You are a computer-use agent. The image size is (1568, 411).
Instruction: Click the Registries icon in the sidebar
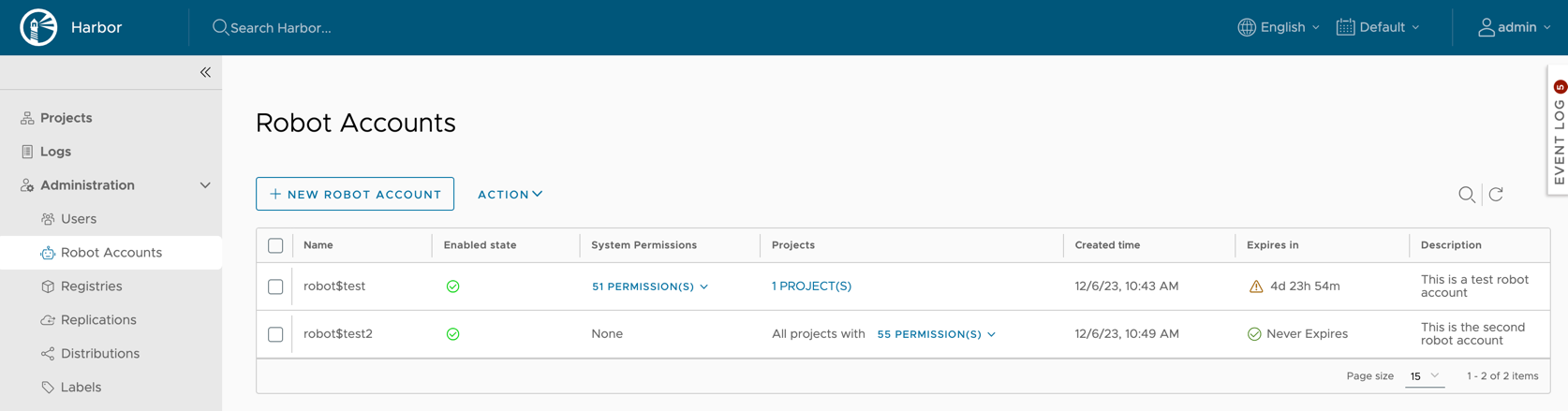(48, 286)
